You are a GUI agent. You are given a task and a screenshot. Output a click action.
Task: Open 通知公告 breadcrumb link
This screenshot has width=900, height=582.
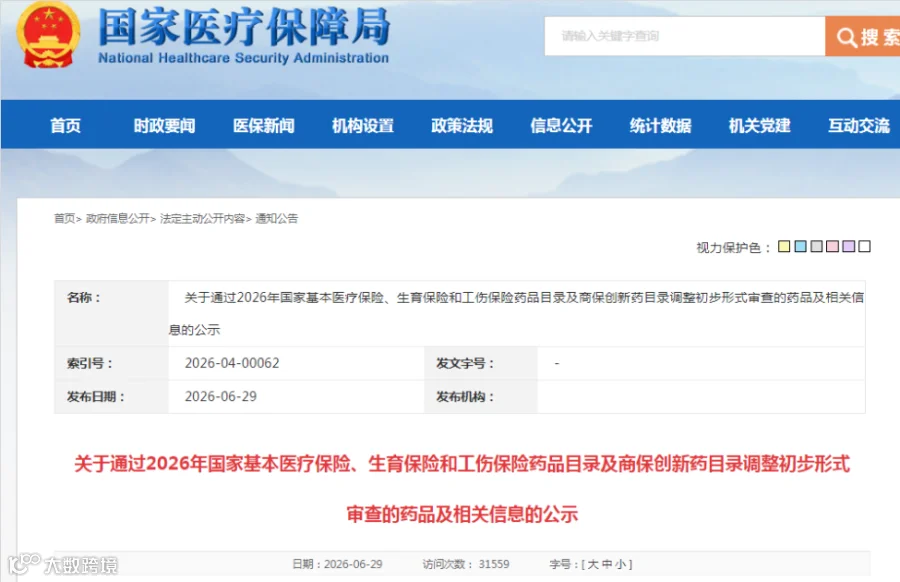pyautogui.click(x=277, y=218)
